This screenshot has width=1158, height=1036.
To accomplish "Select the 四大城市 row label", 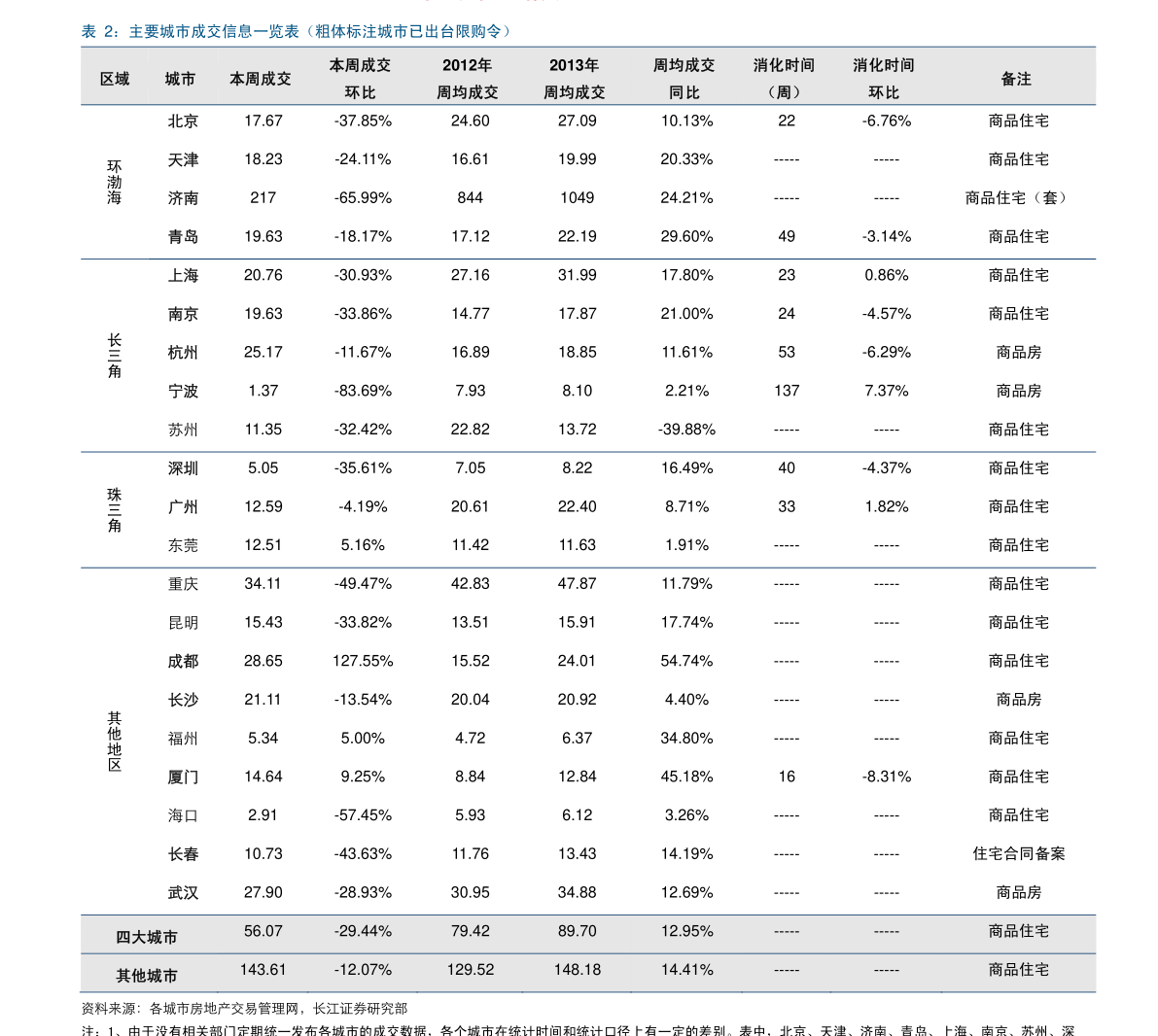I will 147,937.
